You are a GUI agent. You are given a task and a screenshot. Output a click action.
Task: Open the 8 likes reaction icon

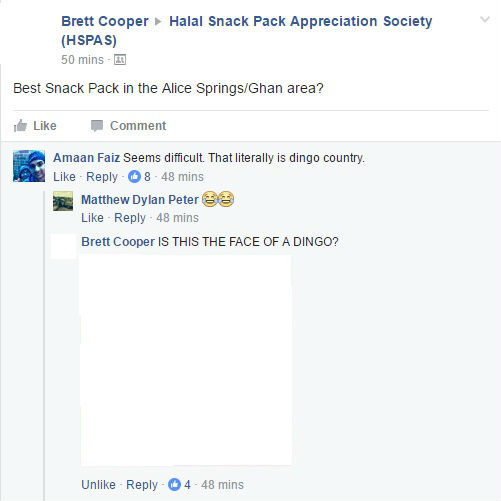tap(134, 176)
